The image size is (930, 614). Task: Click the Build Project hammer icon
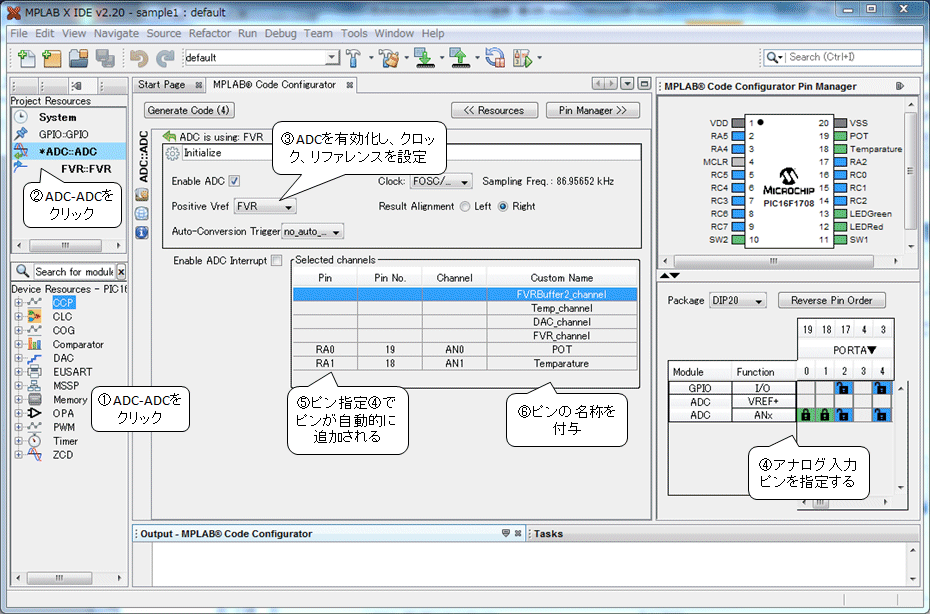pos(353,58)
